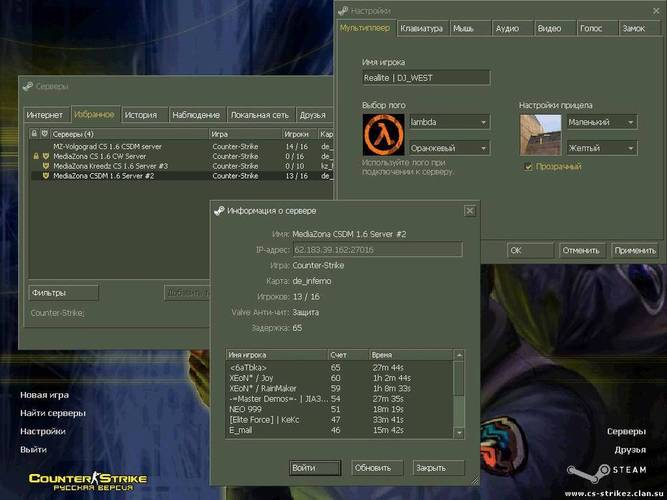The width and height of the screenshot is (667, 500).
Task: Click lock icon beside MediaZona CW Server
Action: [34, 156]
